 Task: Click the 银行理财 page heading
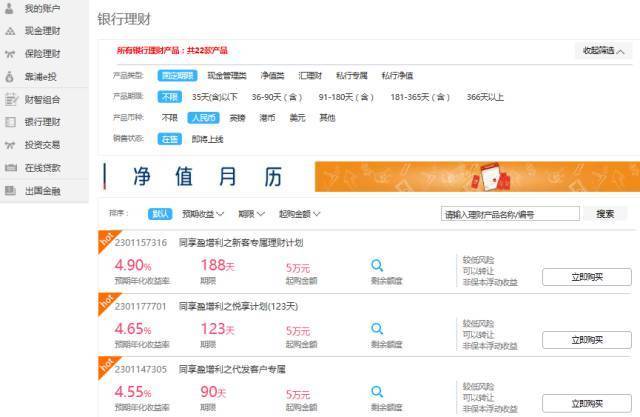(x=124, y=19)
